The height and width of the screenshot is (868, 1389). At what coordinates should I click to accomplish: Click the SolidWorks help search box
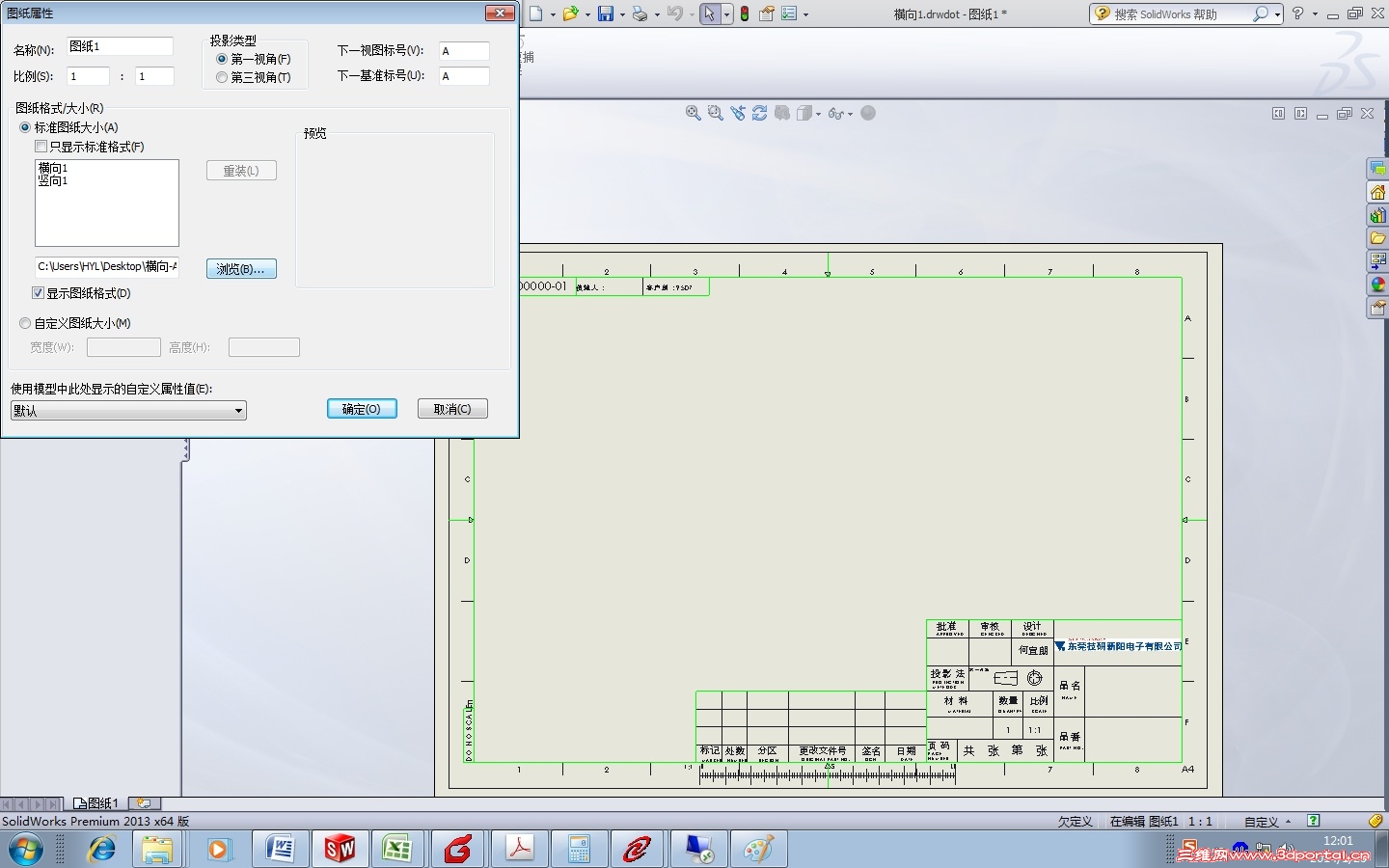coord(1181,14)
